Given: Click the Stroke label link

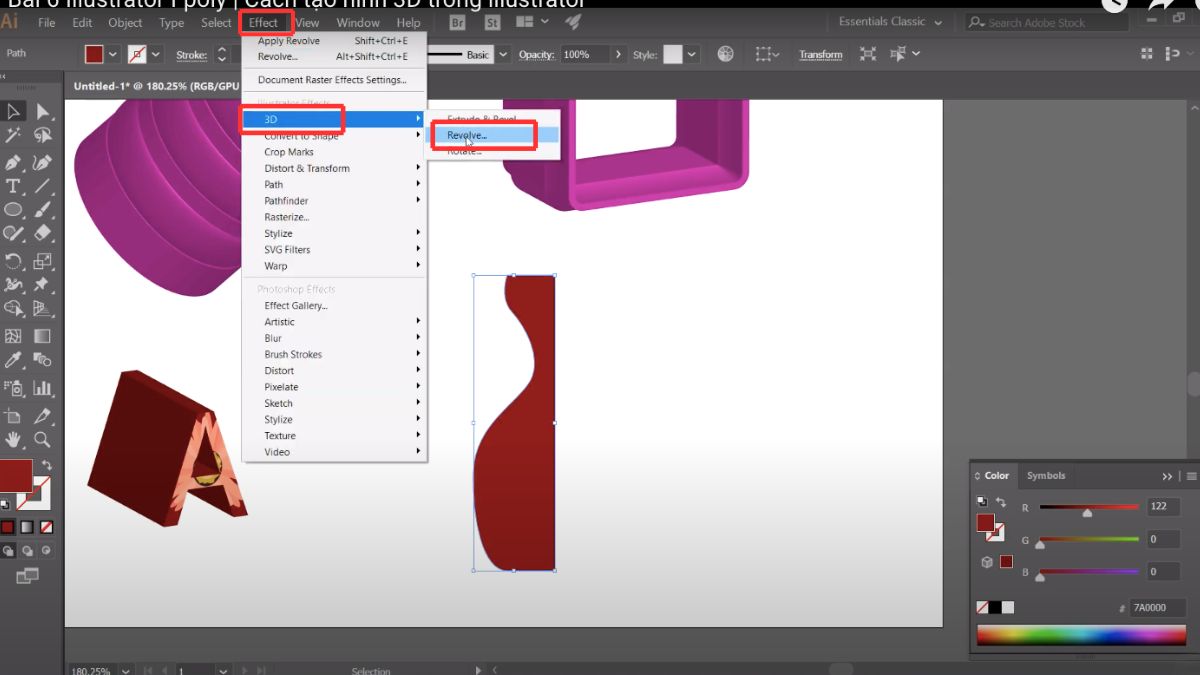Looking at the screenshot, I should (191, 55).
